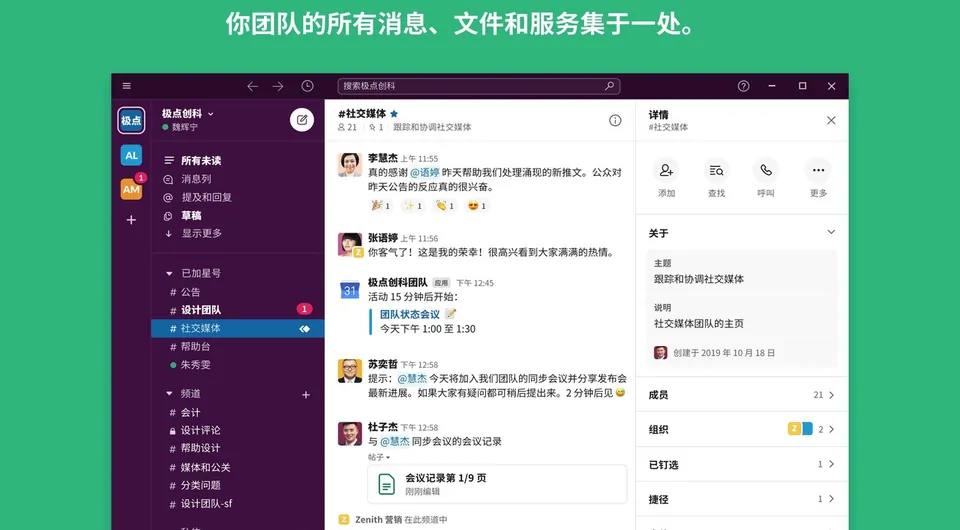This screenshot has width=960, height=530.
Task: Click 张语婷's avatar
Action: (x=350, y=244)
